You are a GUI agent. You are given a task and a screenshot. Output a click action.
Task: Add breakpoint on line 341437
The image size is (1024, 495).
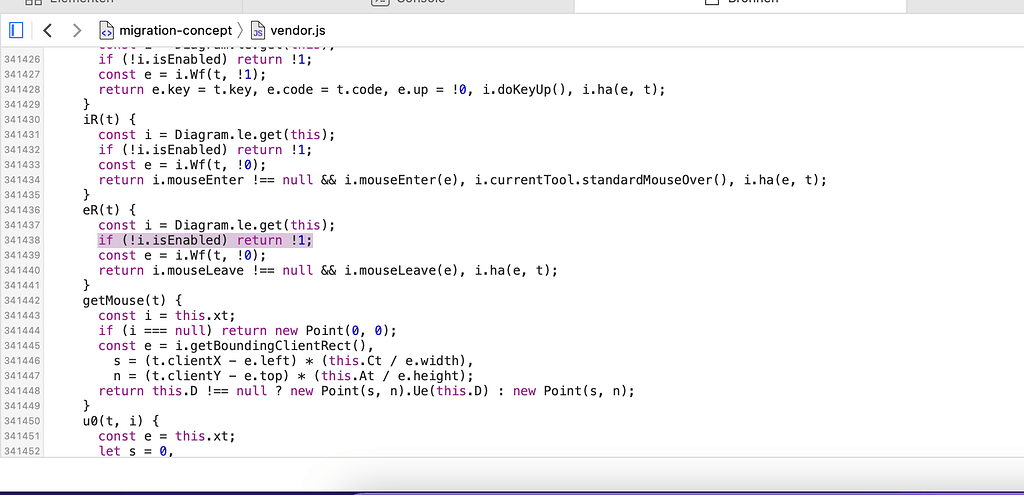click(22, 225)
